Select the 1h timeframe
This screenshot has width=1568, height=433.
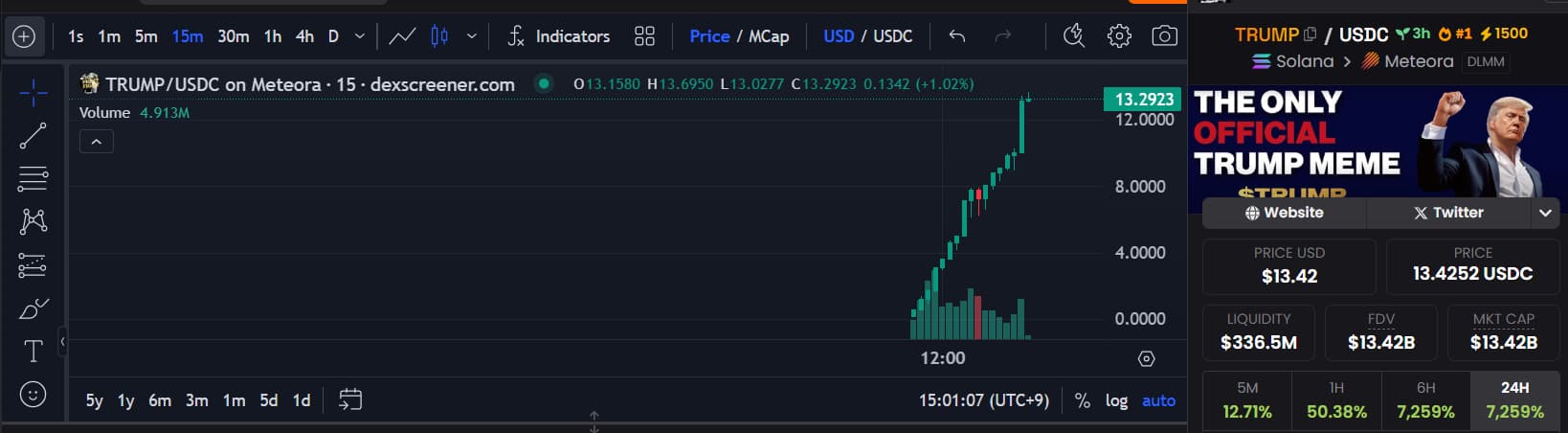[273, 36]
